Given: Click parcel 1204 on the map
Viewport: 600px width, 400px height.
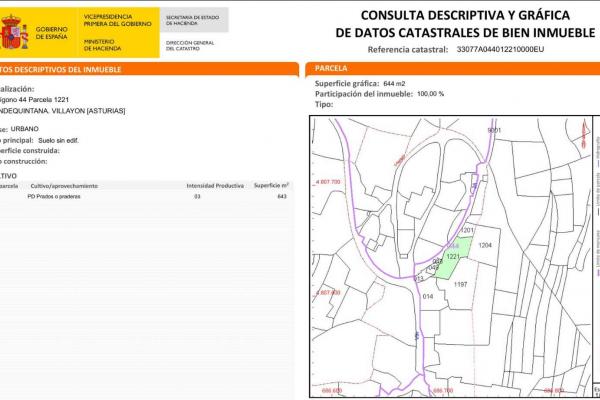Looking at the screenshot, I should point(486,245).
